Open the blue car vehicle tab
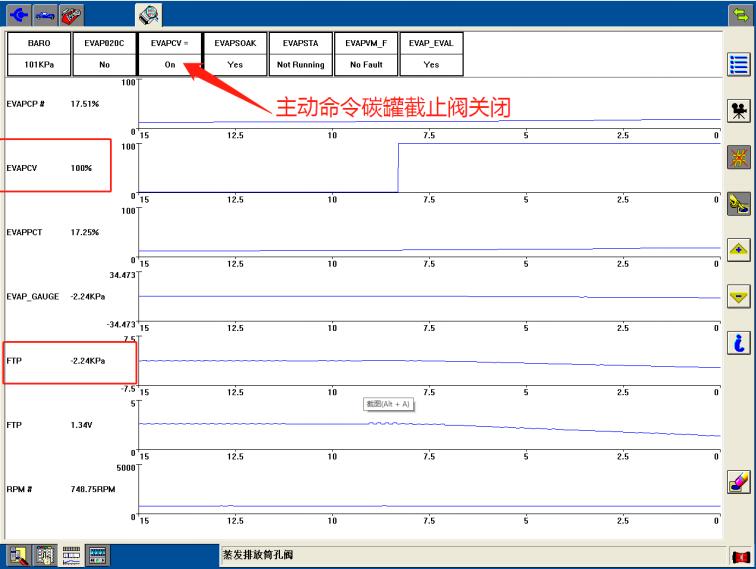 [x=45, y=15]
